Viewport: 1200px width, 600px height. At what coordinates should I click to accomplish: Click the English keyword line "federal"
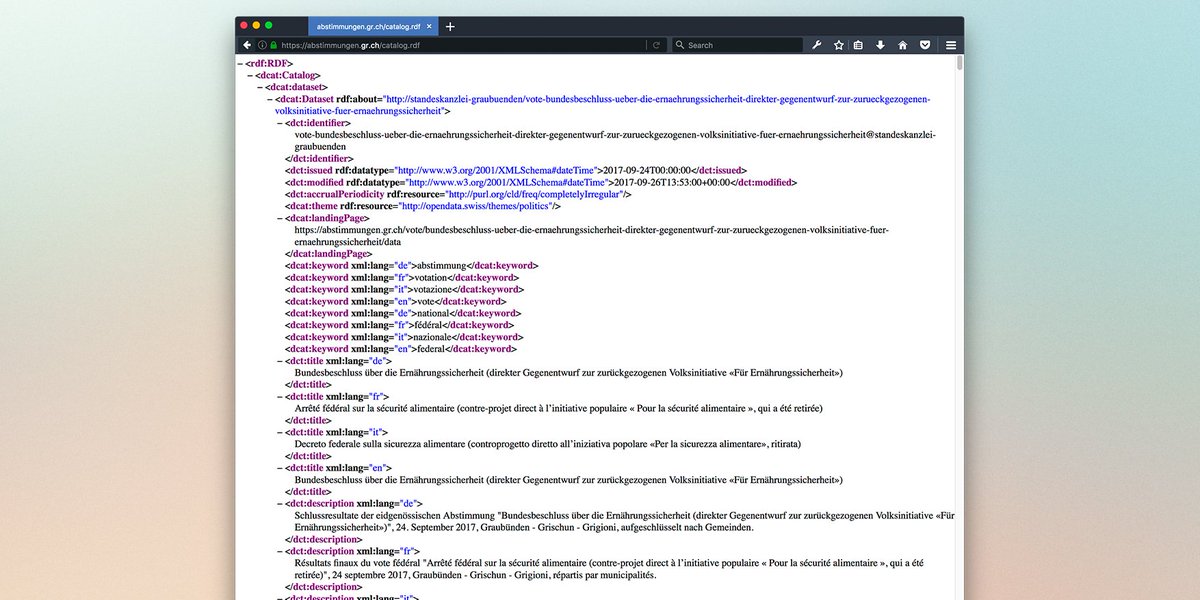[400, 349]
